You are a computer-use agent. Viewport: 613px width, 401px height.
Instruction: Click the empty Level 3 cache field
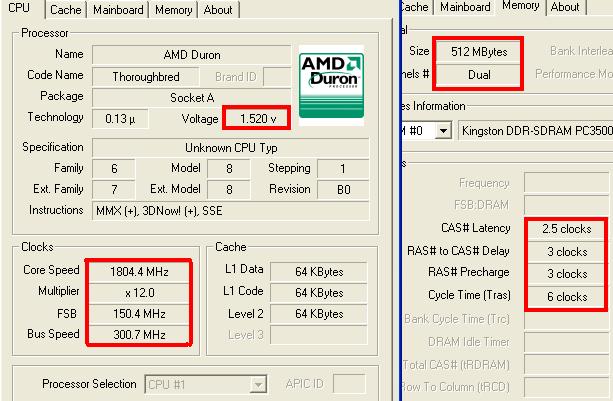(319, 335)
